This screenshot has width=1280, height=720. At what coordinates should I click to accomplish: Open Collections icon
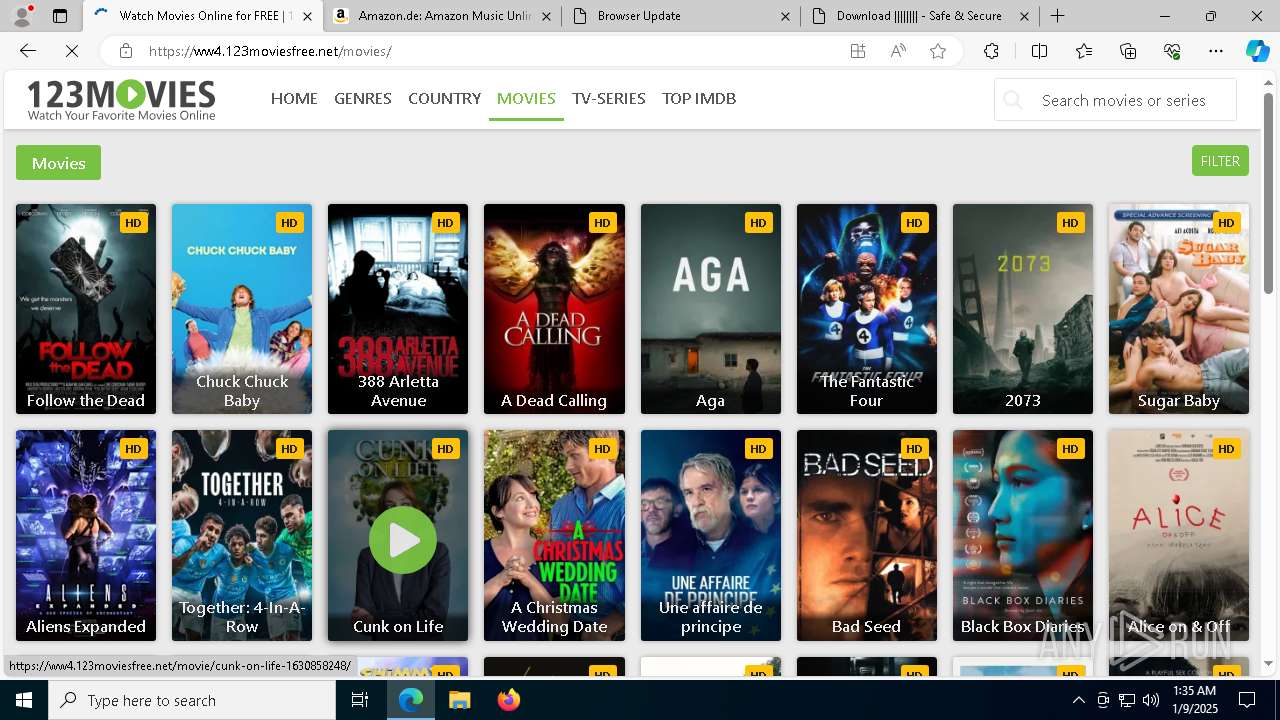1128,51
